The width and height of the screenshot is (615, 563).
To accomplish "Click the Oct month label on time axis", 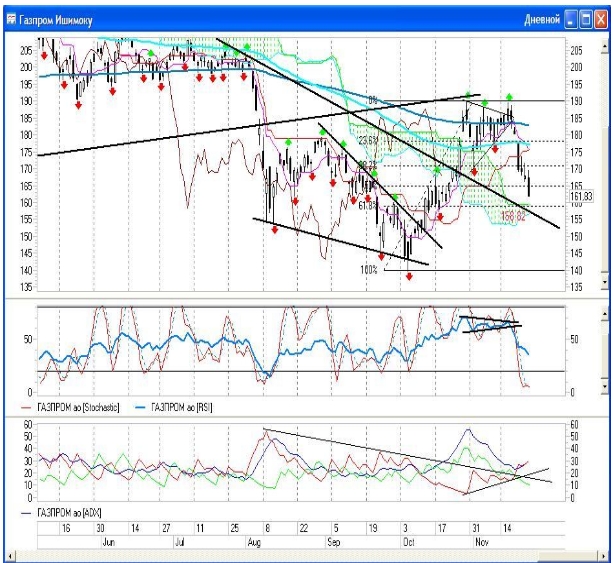I will [x=409, y=542].
